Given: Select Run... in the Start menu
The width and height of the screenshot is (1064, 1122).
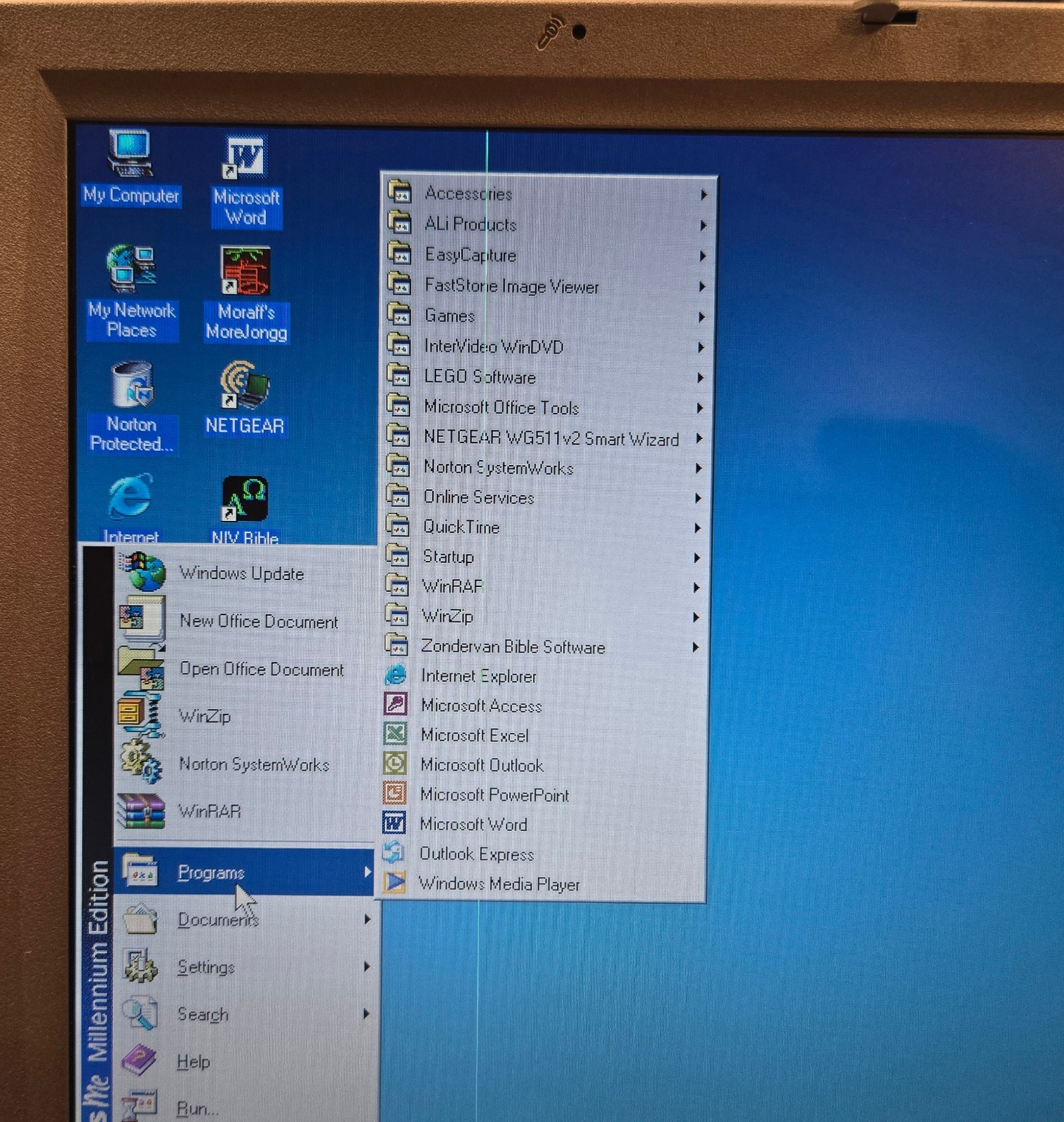Looking at the screenshot, I should 245,1108.
